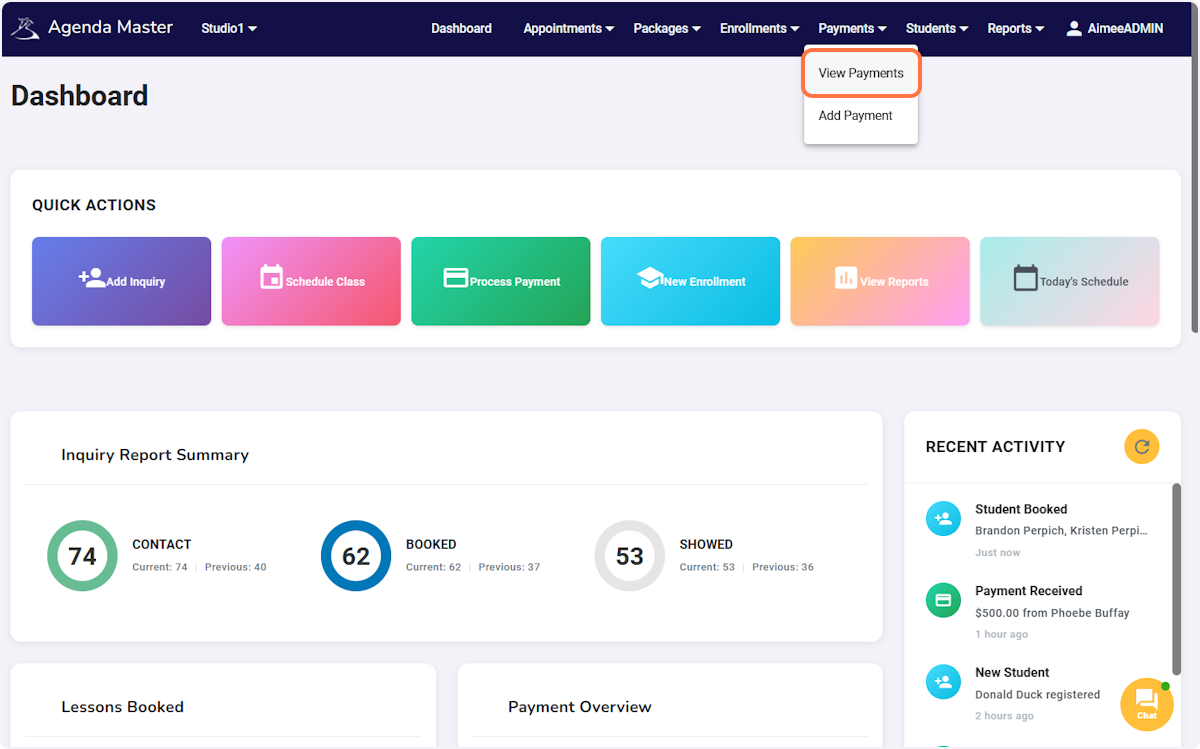1200x749 pixels.
Task: Choose Add Payment from the open menu
Action: click(x=855, y=115)
